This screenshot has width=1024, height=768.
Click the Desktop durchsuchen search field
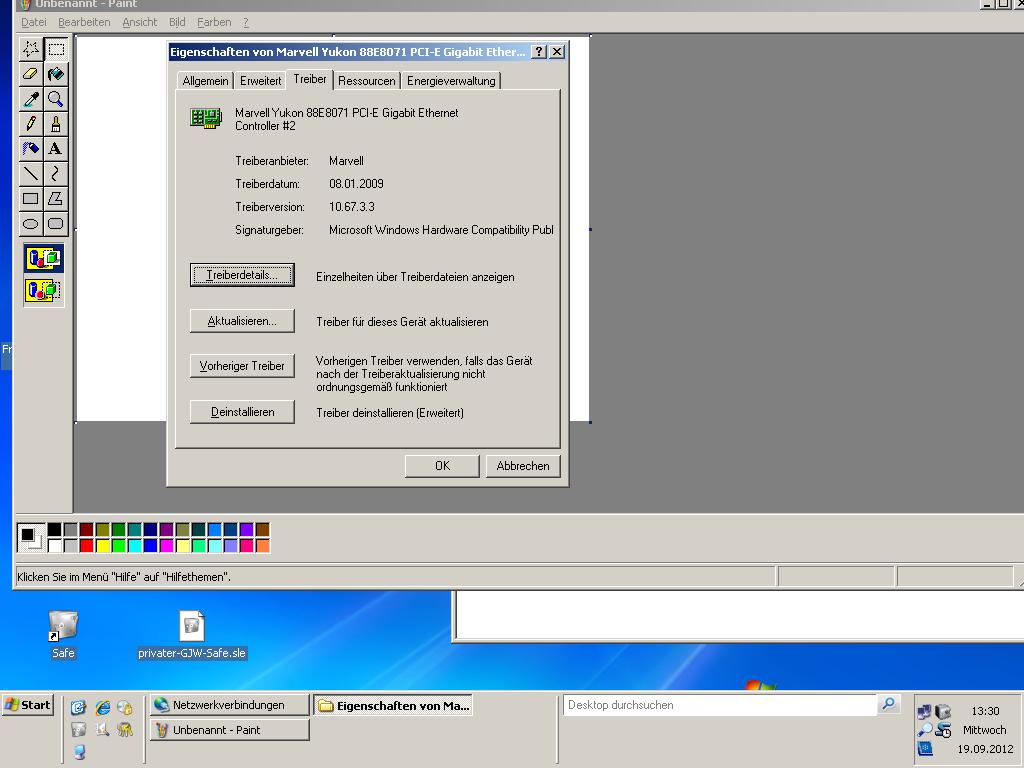tap(720, 705)
